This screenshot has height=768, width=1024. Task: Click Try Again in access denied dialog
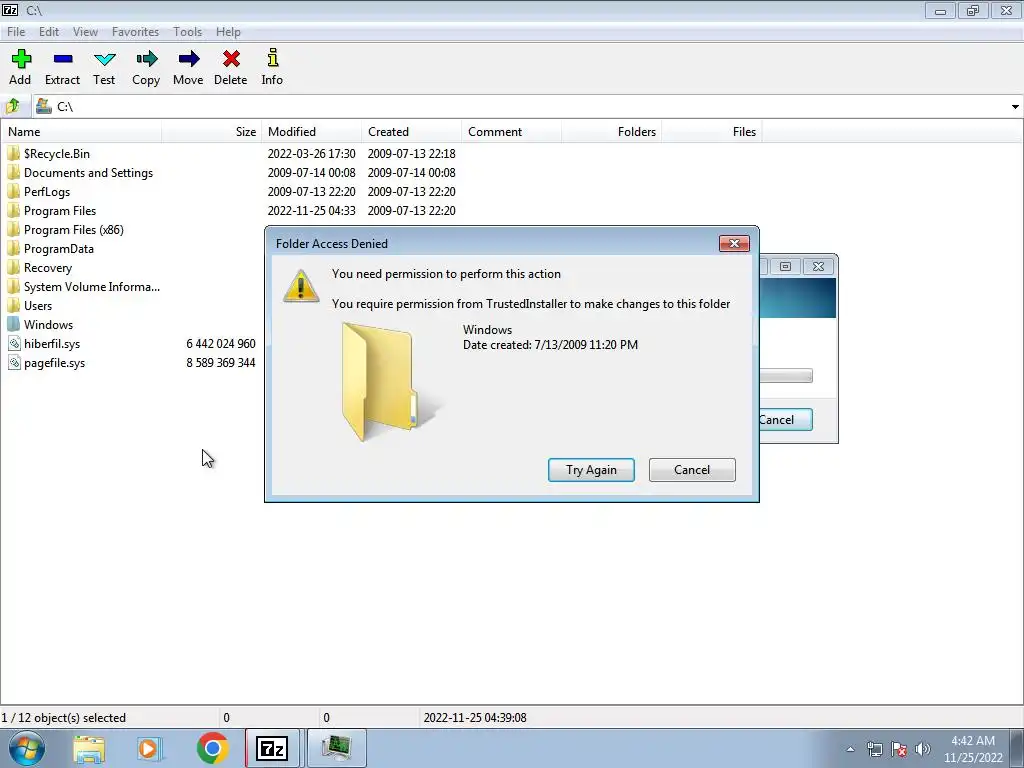coord(591,470)
